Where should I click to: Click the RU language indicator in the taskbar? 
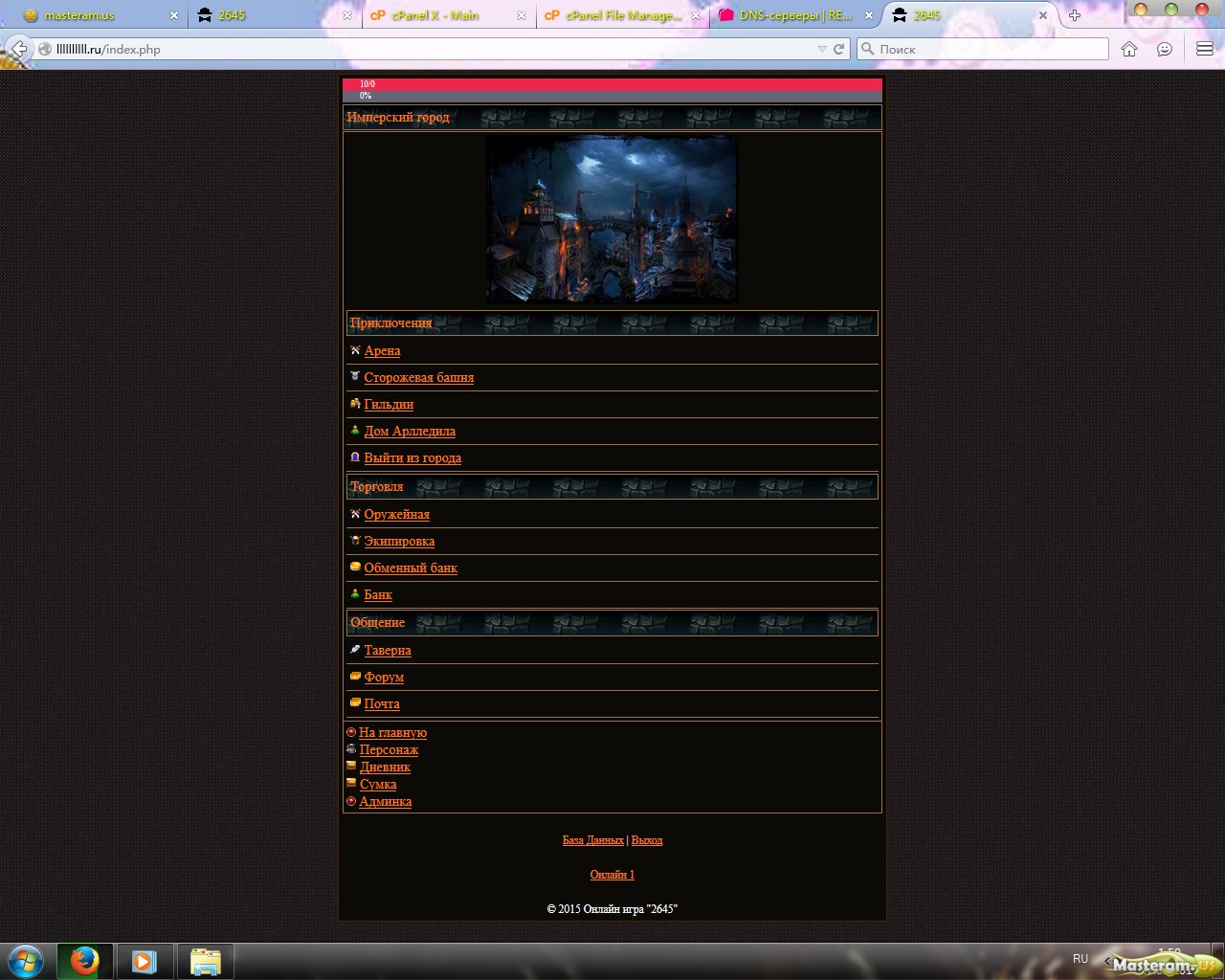[x=1080, y=959]
